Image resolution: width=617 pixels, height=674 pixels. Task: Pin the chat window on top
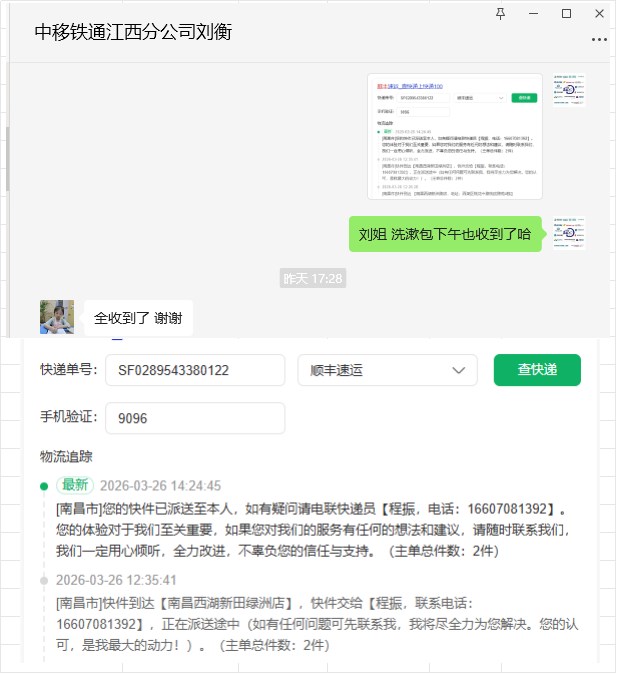tap(501, 13)
